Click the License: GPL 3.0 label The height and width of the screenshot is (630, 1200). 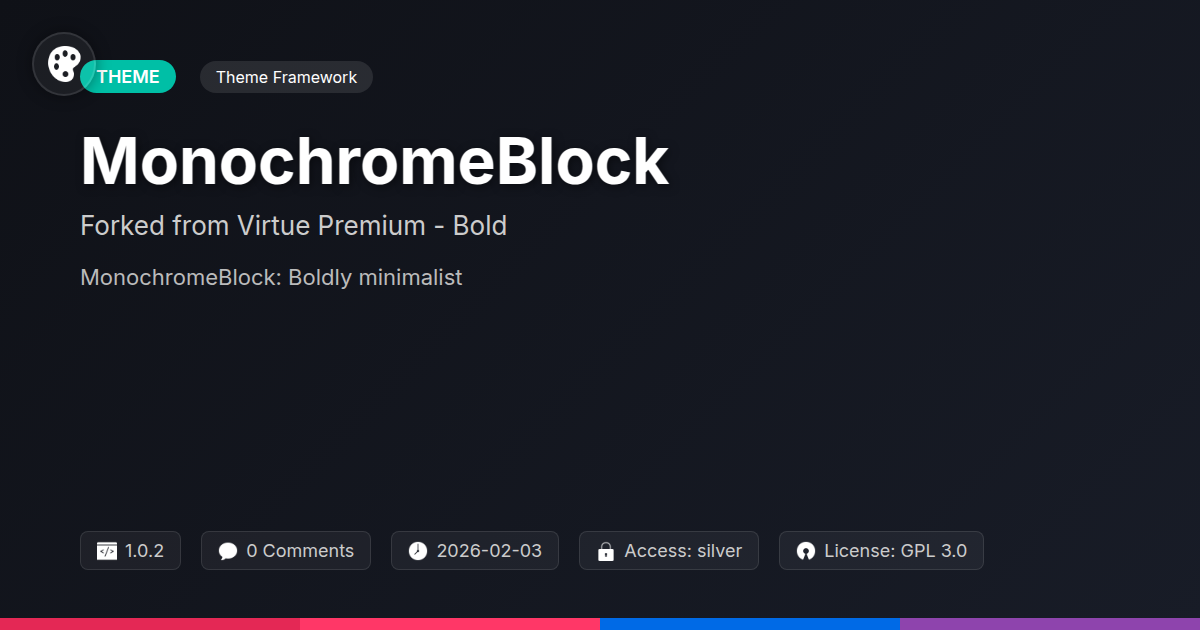tap(895, 551)
